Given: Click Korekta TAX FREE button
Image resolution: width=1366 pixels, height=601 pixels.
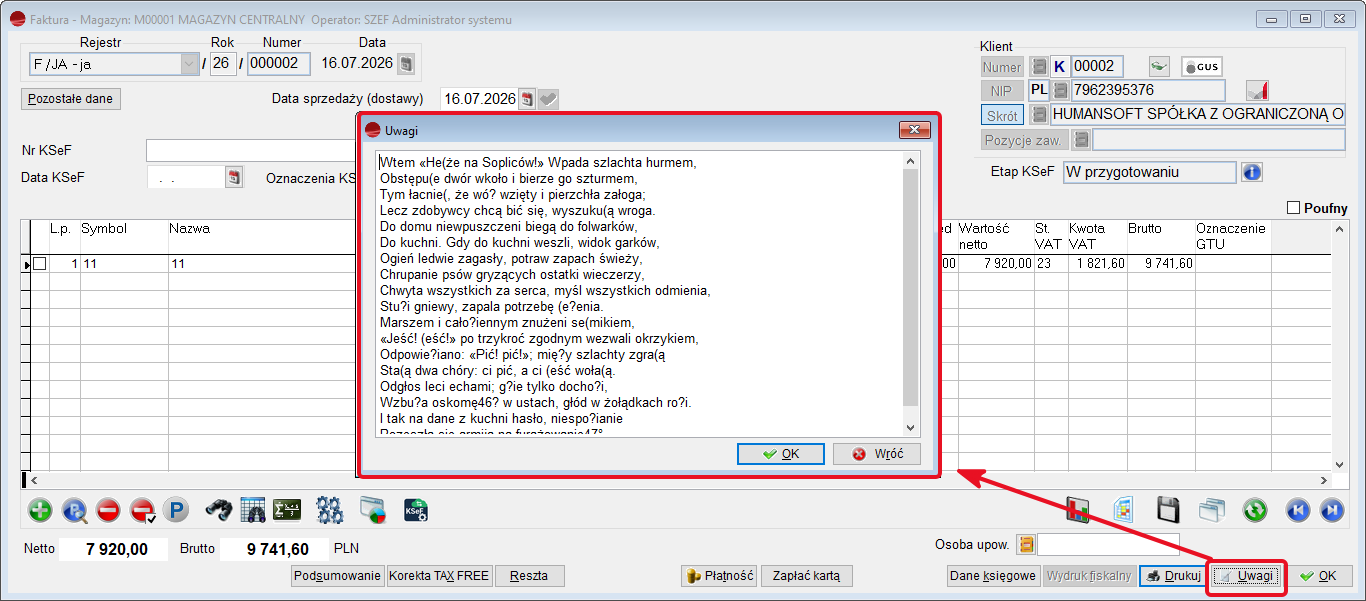Looking at the screenshot, I should click(439, 576).
